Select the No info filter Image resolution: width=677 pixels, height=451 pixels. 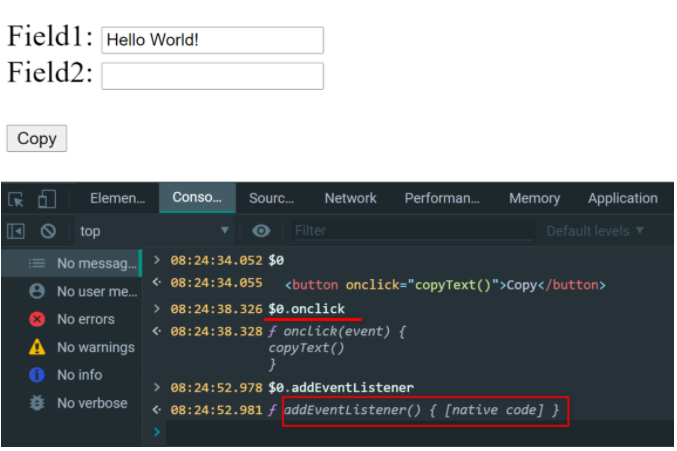tap(79, 375)
